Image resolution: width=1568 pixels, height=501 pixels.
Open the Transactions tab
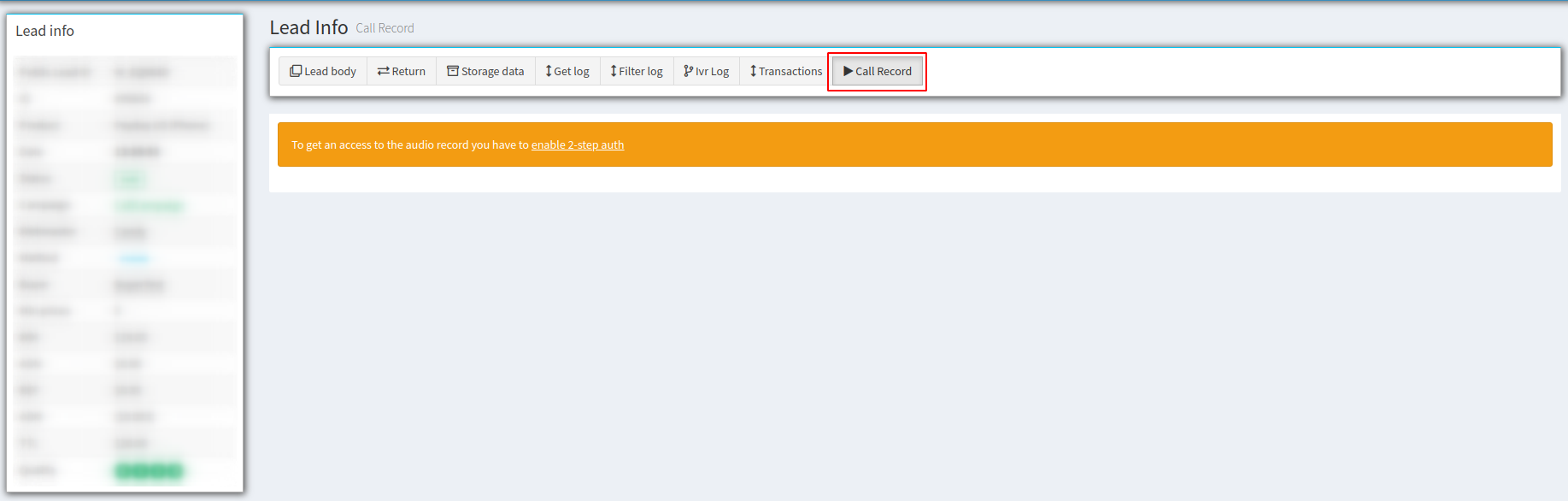[x=790, y=71]
